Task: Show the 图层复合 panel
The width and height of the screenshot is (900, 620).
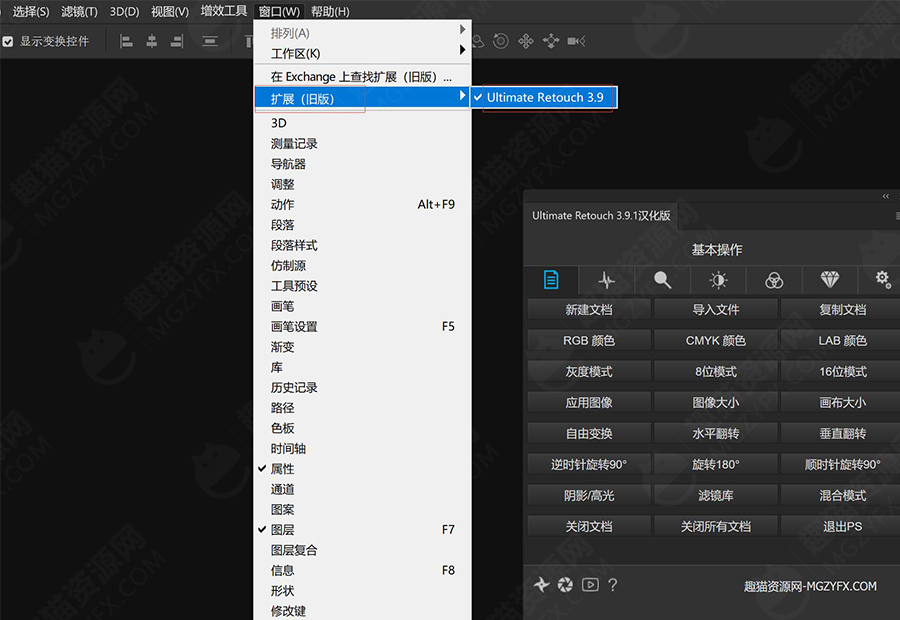Action: 362,550
